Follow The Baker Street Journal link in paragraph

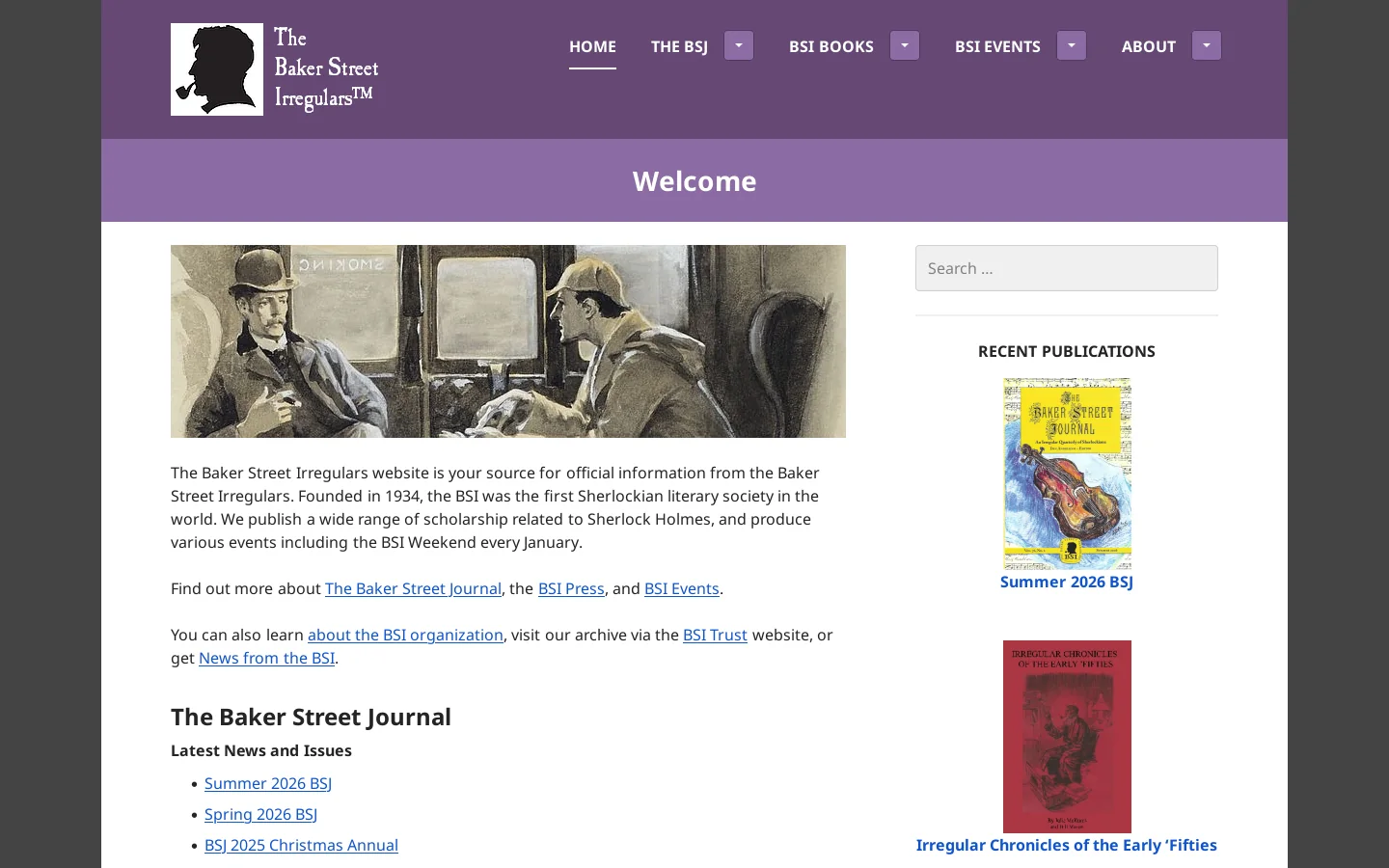coord(413,588)
